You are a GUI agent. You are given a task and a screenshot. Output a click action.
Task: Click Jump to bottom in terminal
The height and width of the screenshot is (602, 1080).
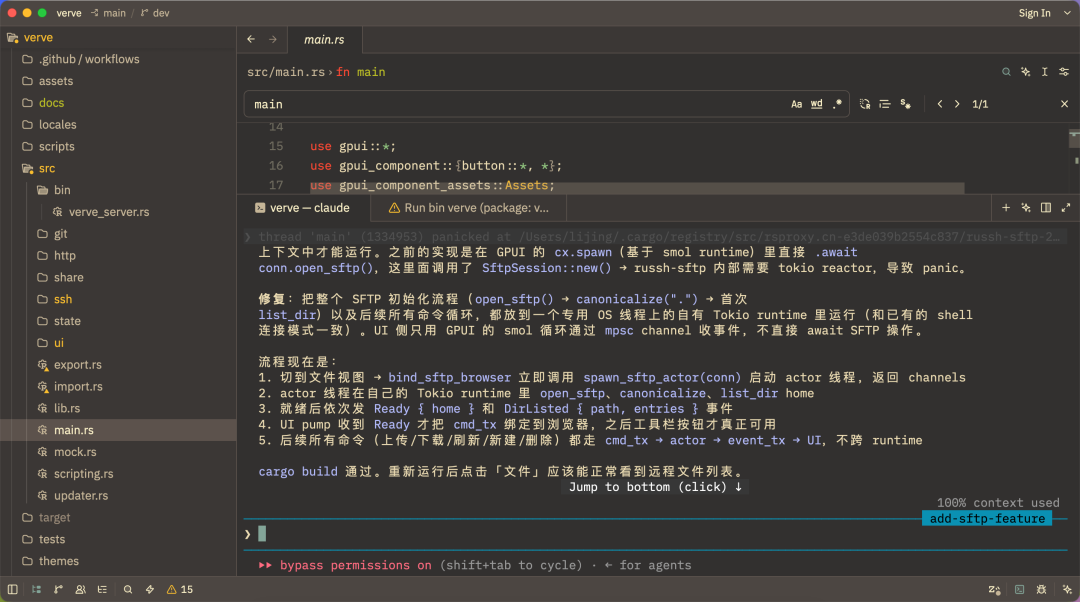click(655, 487)
